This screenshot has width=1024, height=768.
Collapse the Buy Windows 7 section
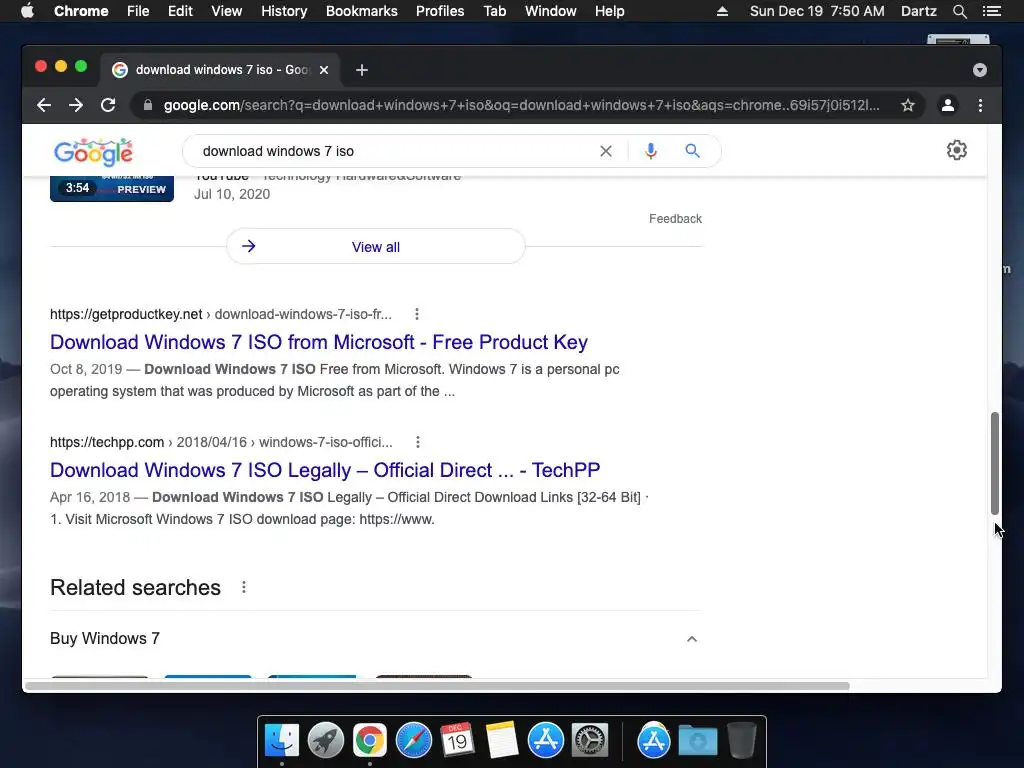click(x=692, y=639)
